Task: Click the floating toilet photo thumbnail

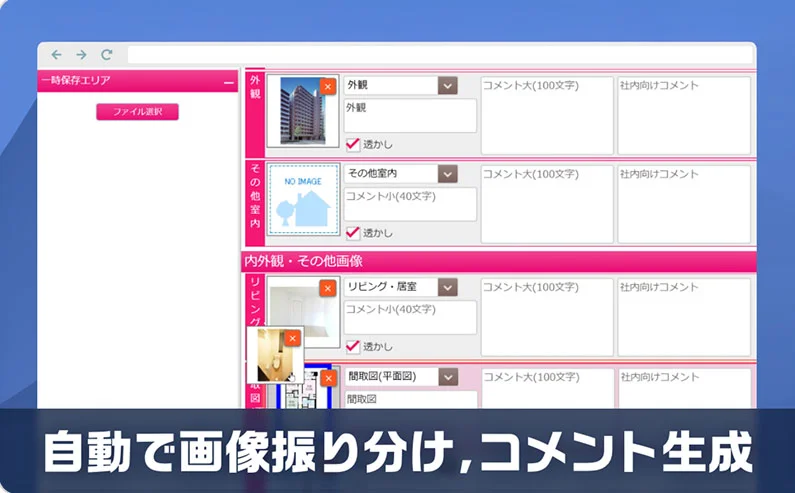Action: point(275,355)
